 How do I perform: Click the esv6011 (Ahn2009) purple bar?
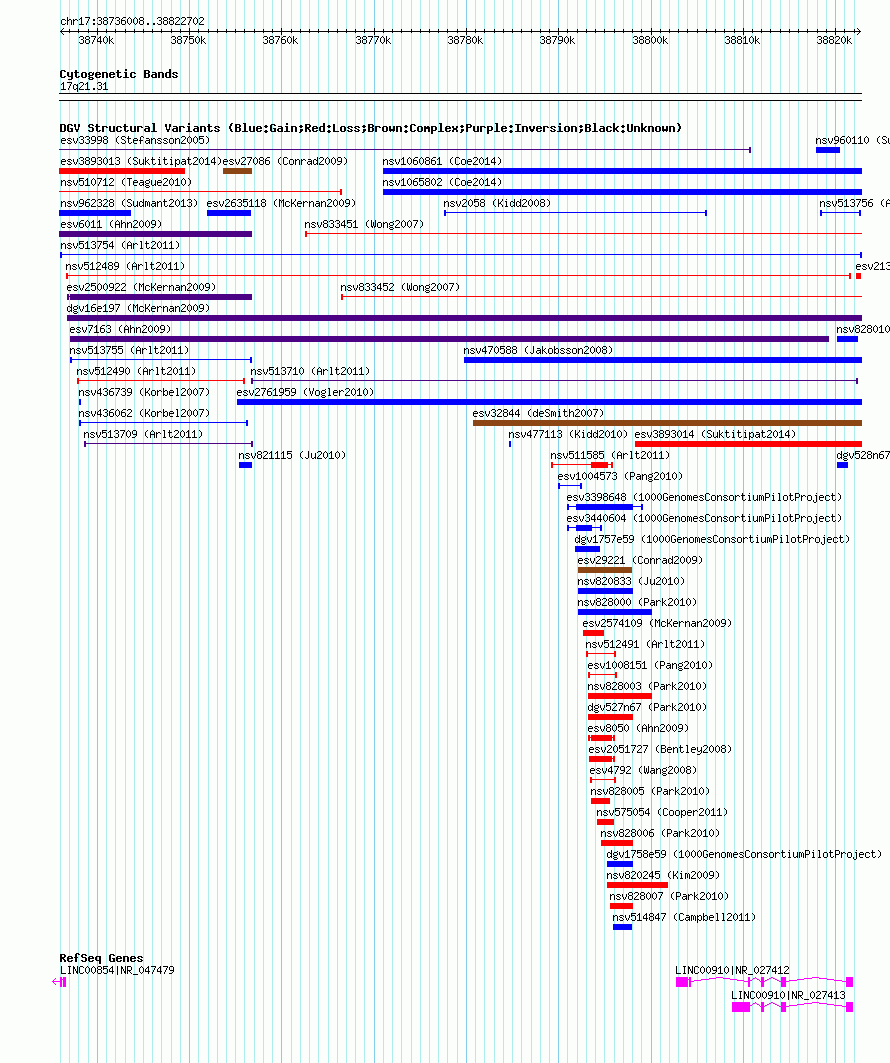[x=156, y=234]
